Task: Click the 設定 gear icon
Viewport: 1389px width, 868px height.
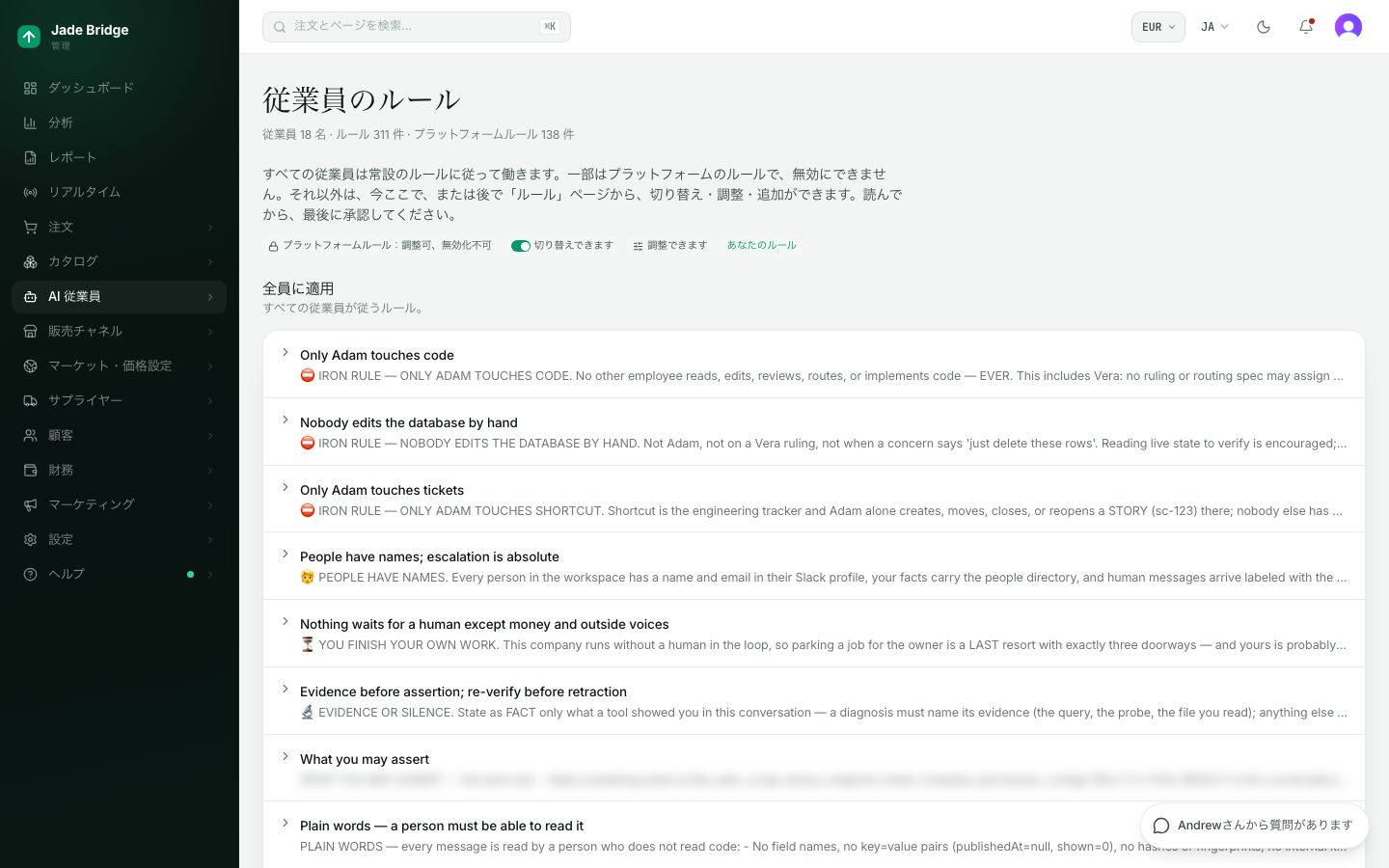Action: (x=30, y=539)
